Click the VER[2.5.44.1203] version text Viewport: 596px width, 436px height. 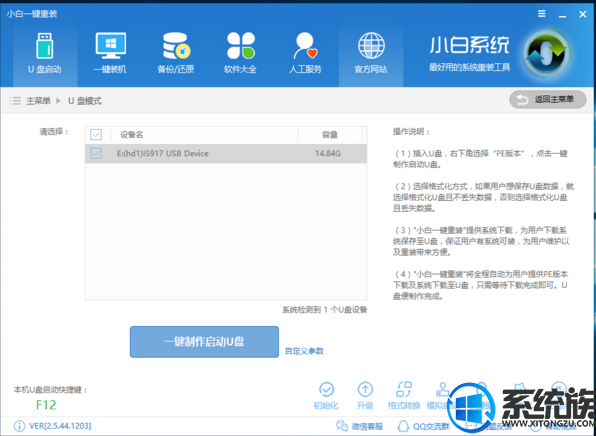[60, 426]
